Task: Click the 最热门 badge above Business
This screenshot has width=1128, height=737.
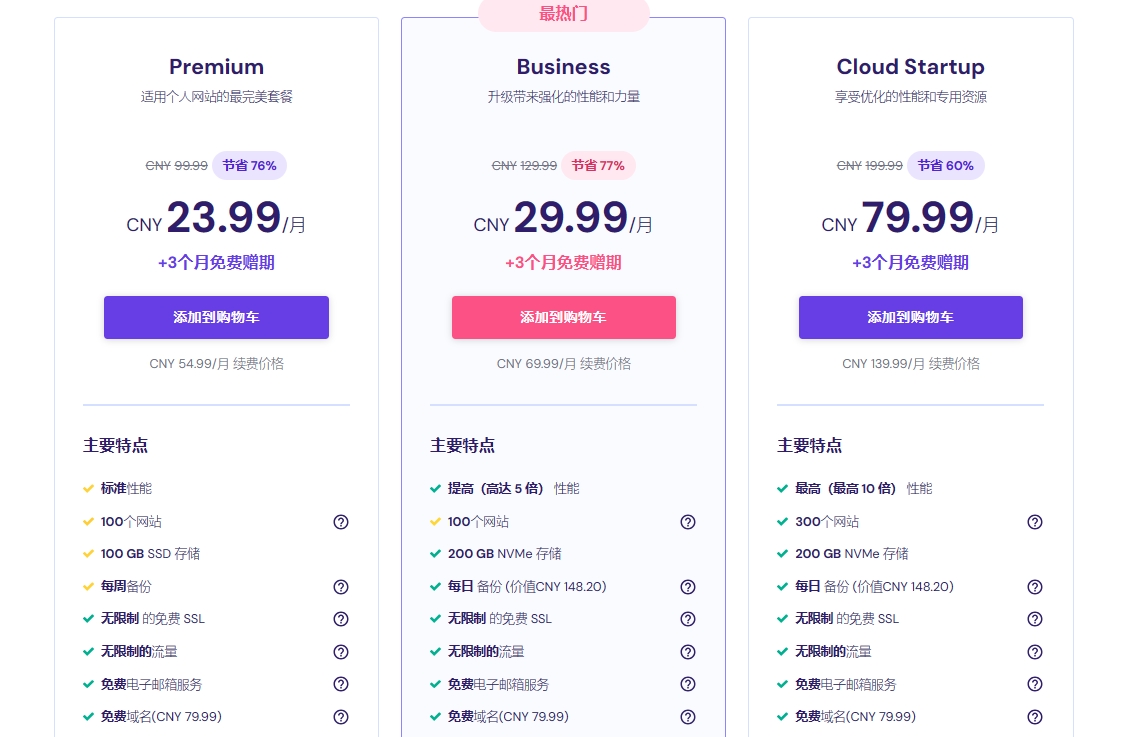Action: (x=563, y=14)
